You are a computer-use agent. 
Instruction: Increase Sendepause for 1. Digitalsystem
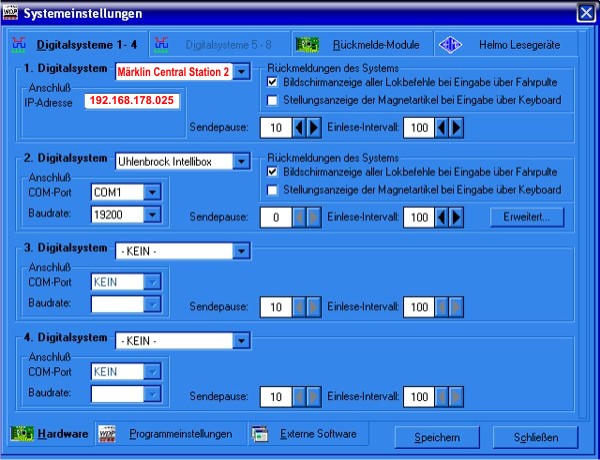coord(314,128)
